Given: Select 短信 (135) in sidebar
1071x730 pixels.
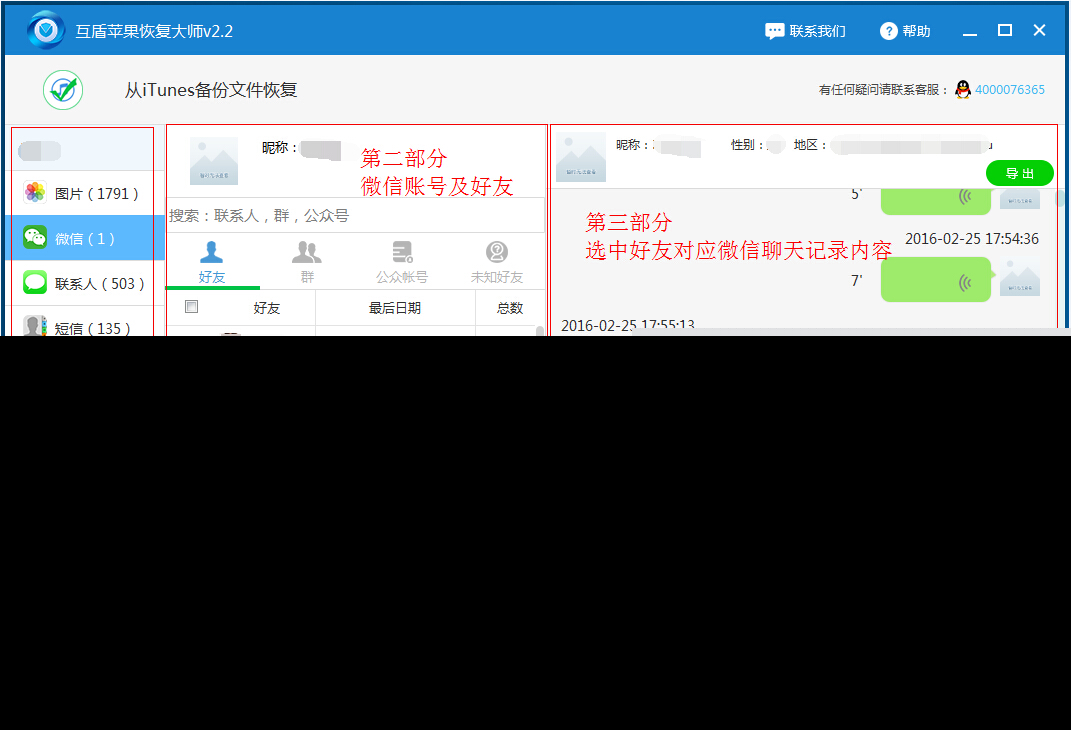Looking at the screenshot, I should 85,321.
